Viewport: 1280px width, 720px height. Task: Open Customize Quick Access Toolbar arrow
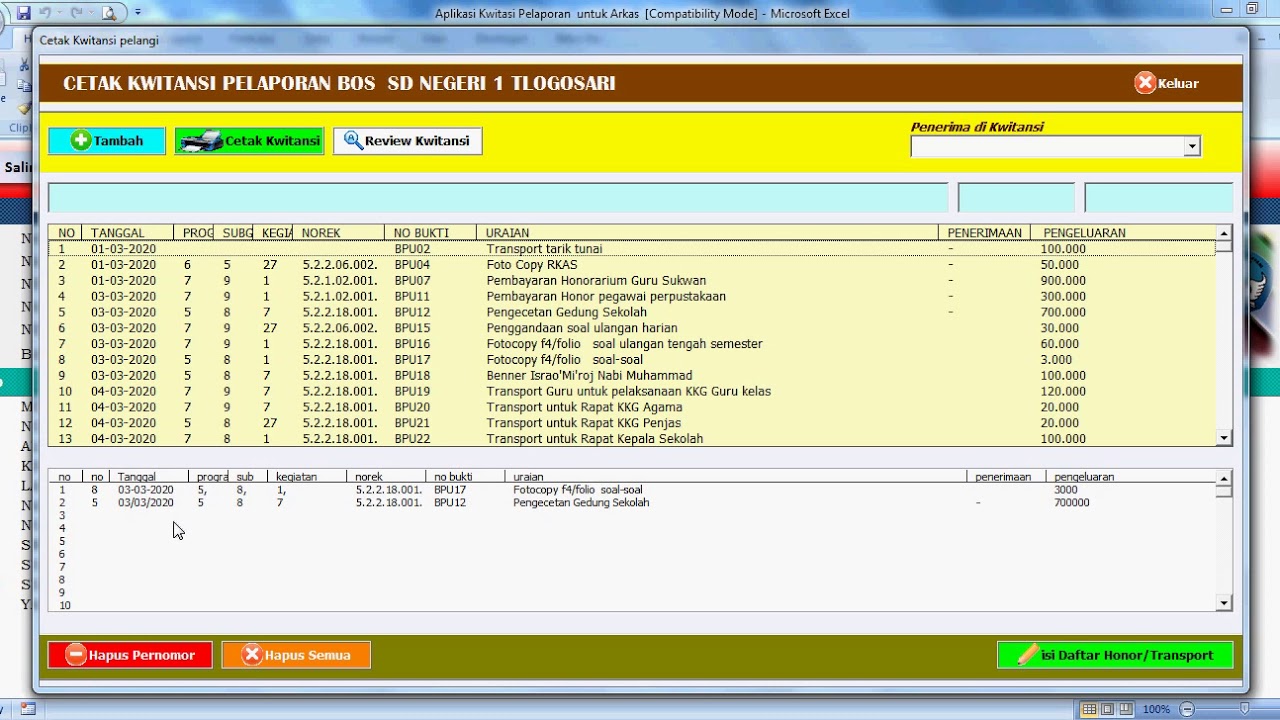[138, 13]
